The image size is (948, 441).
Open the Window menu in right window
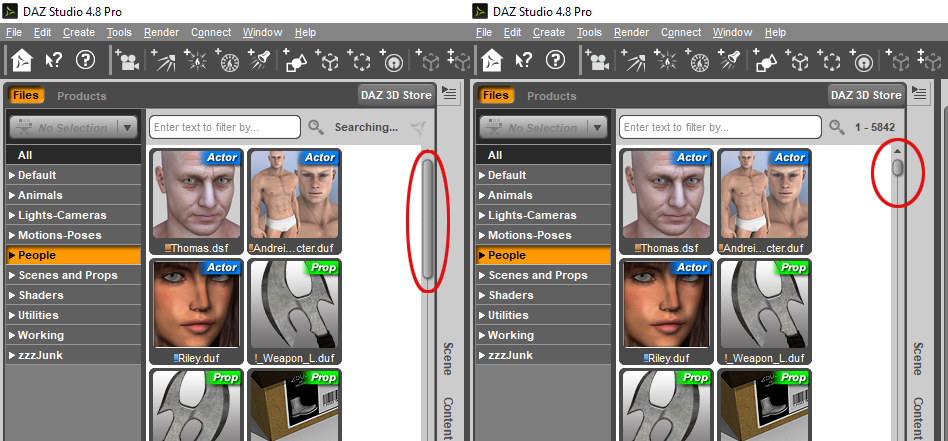(732, 32)
